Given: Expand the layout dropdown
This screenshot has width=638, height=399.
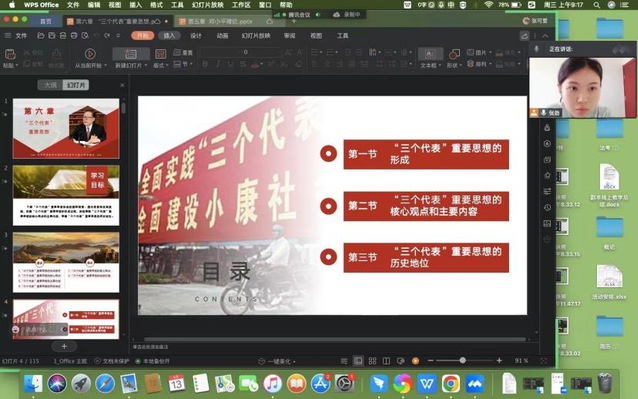Looking at the screenshot, I should pos(161,65).
